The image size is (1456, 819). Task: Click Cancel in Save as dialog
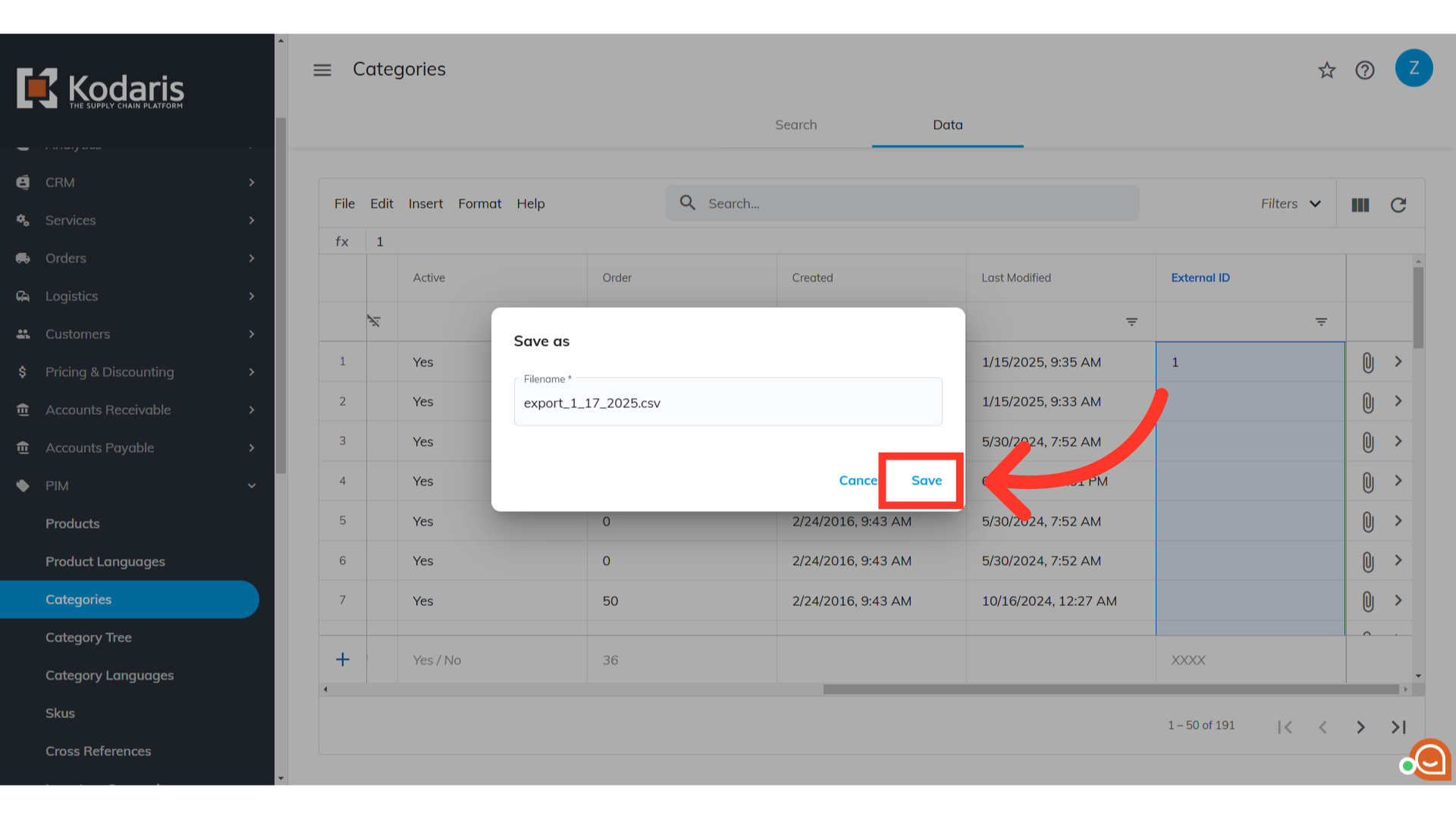click(x=857, y=481)
